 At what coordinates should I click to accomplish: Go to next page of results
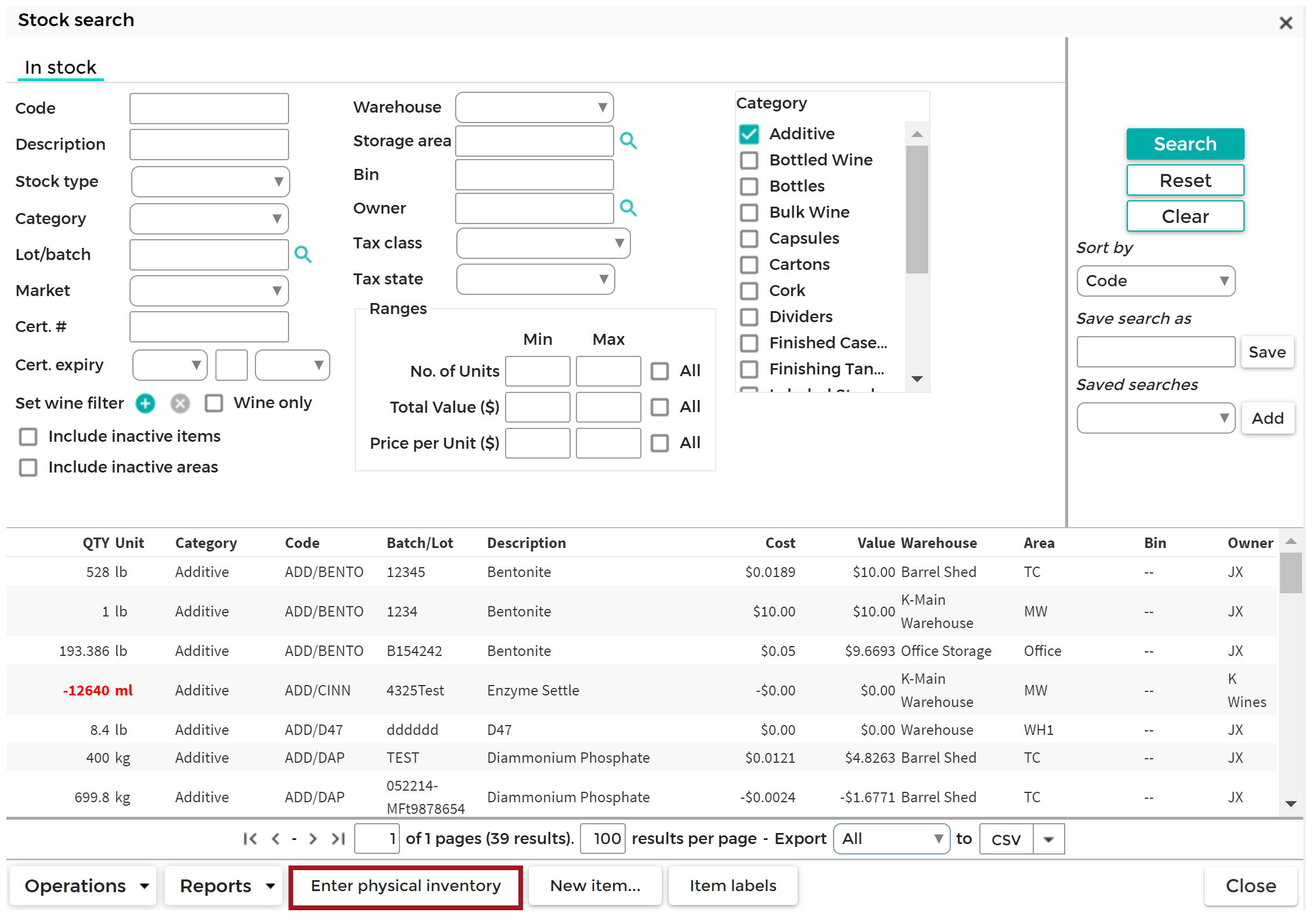pos(313,839)
